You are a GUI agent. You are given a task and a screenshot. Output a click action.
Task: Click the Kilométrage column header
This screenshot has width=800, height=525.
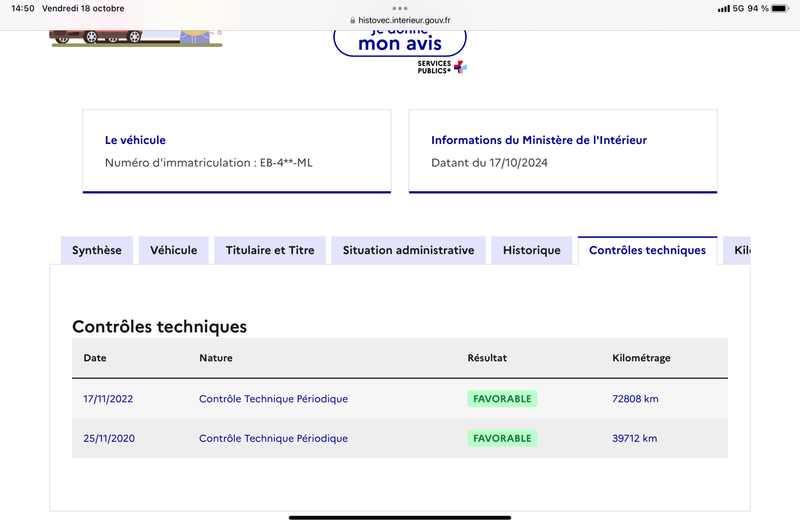pos(641,358)
